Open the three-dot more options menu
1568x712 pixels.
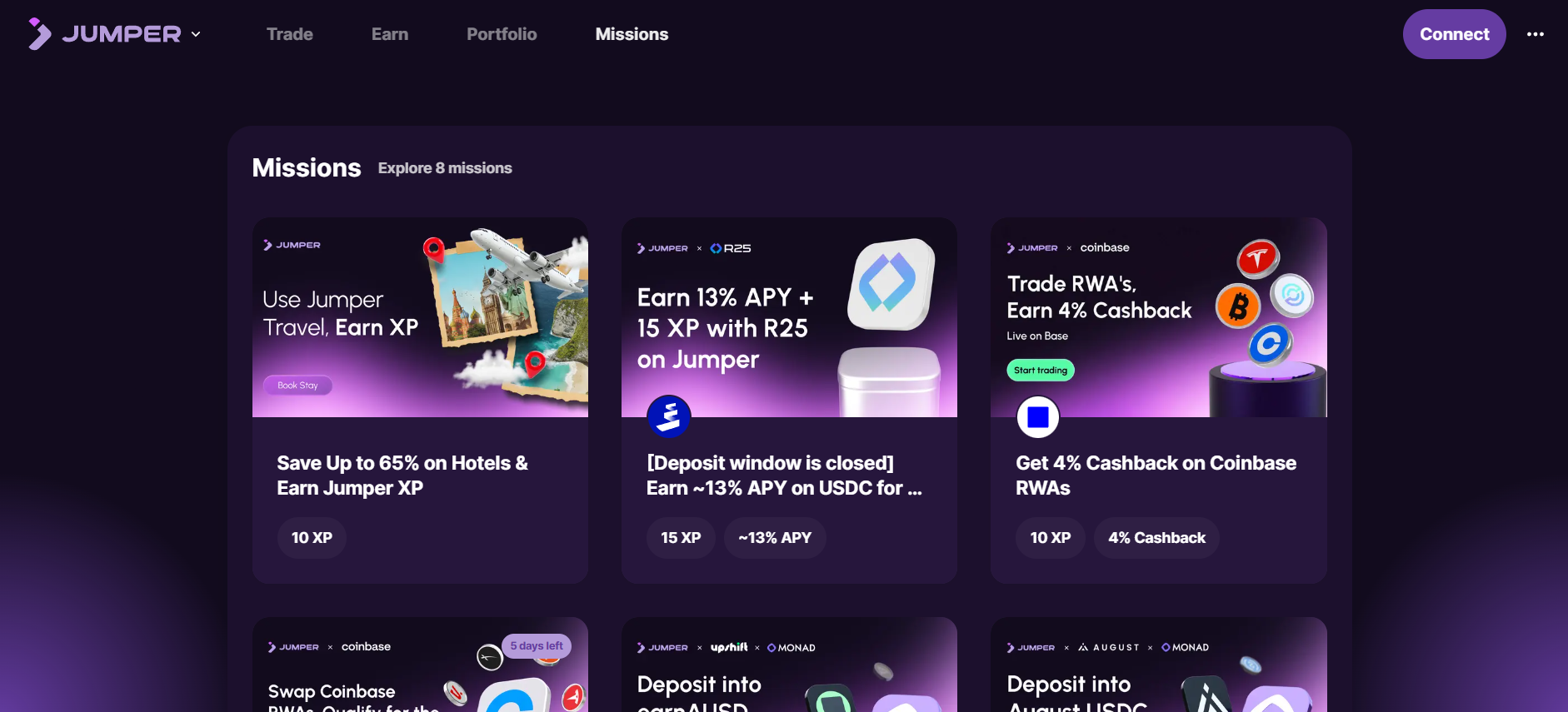[x=1536, y=34]
